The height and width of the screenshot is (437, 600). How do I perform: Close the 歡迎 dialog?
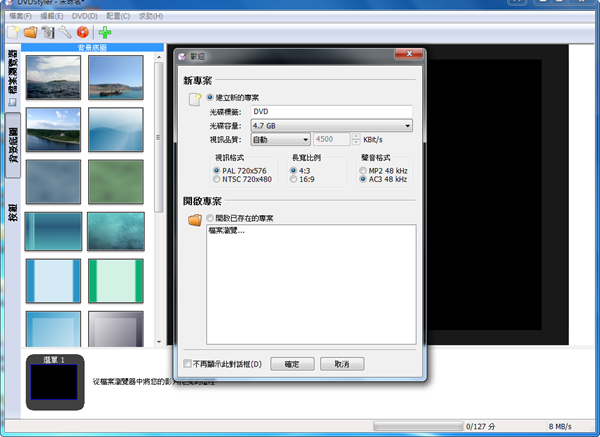point(409,54)
